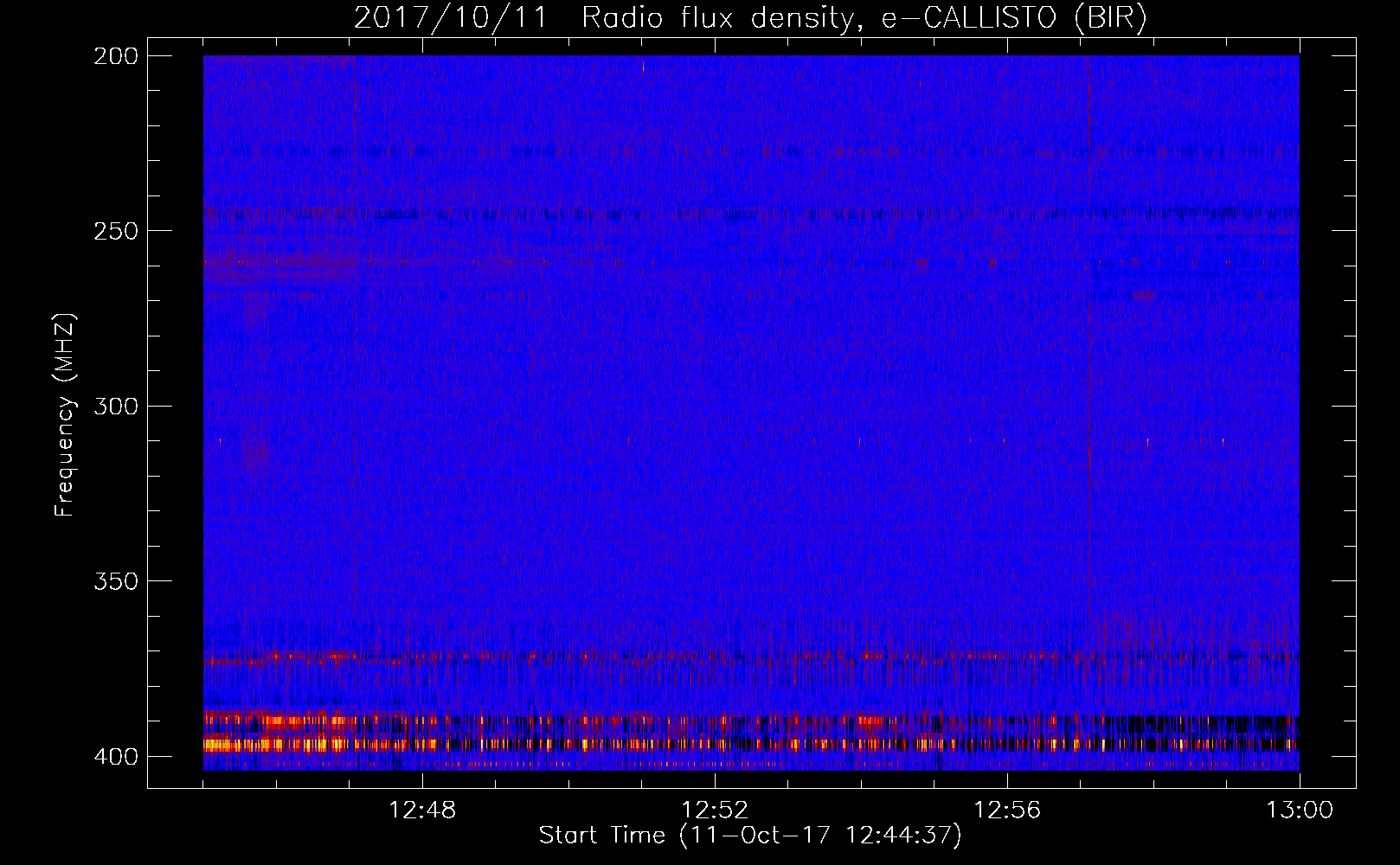Click the 200 frequency tick label
This screenshot has width=1400, height=865.
(116, 56)
